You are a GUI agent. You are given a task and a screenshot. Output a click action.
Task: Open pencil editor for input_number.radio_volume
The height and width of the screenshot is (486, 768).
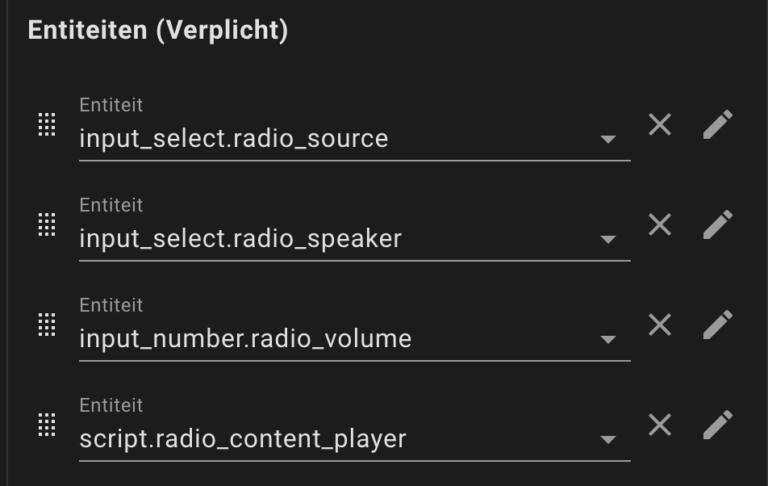click(718, 324)
